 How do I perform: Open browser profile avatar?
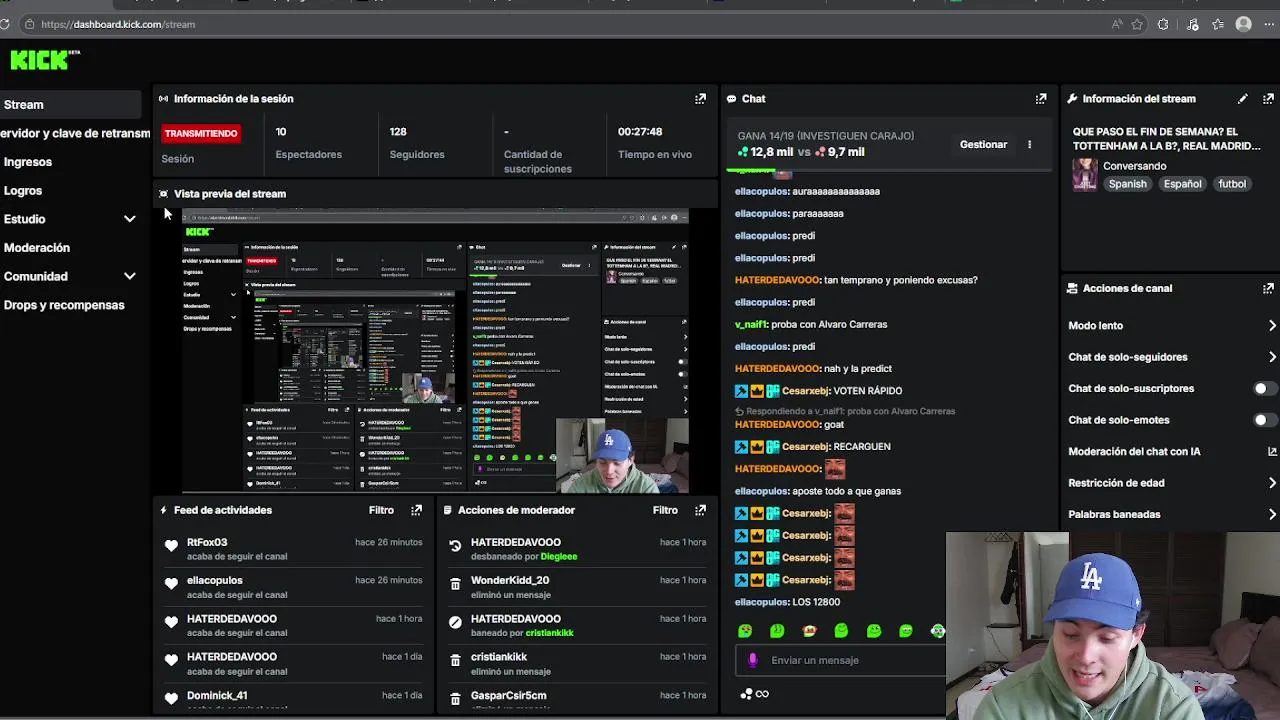tap(1244, 24)
